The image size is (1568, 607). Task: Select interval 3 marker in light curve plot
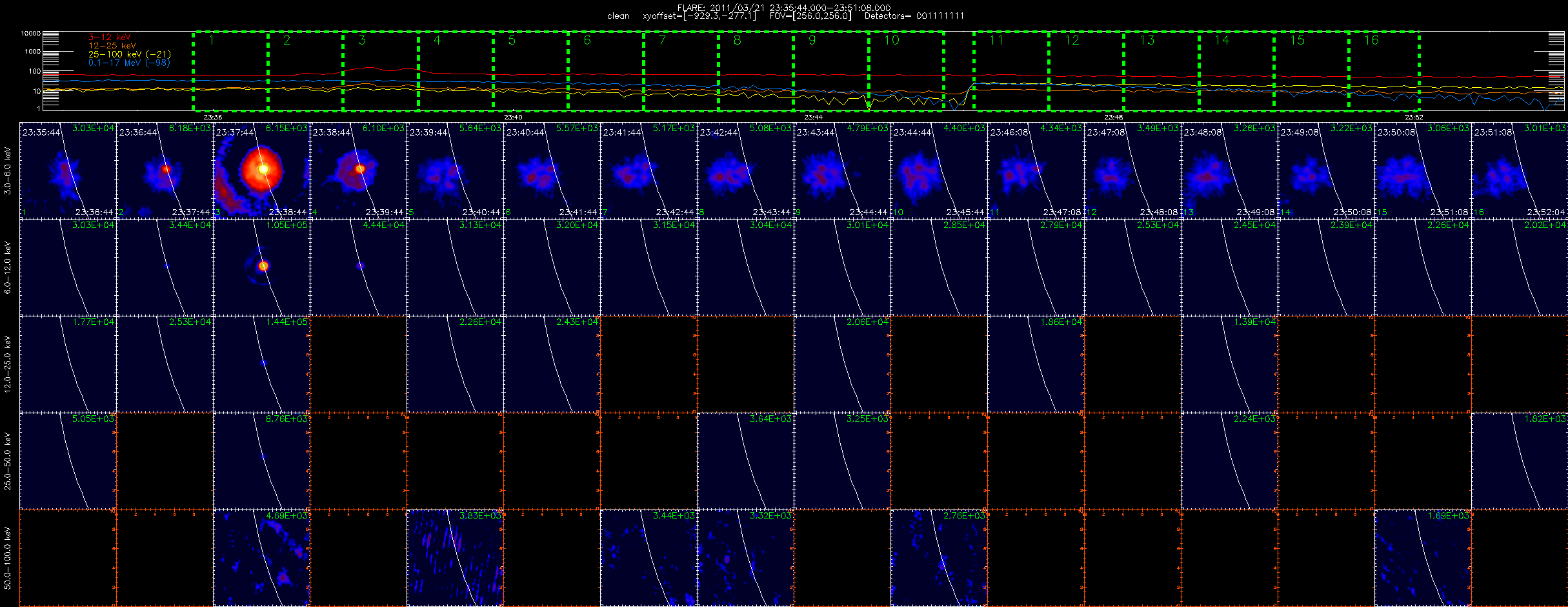point(362,40)
